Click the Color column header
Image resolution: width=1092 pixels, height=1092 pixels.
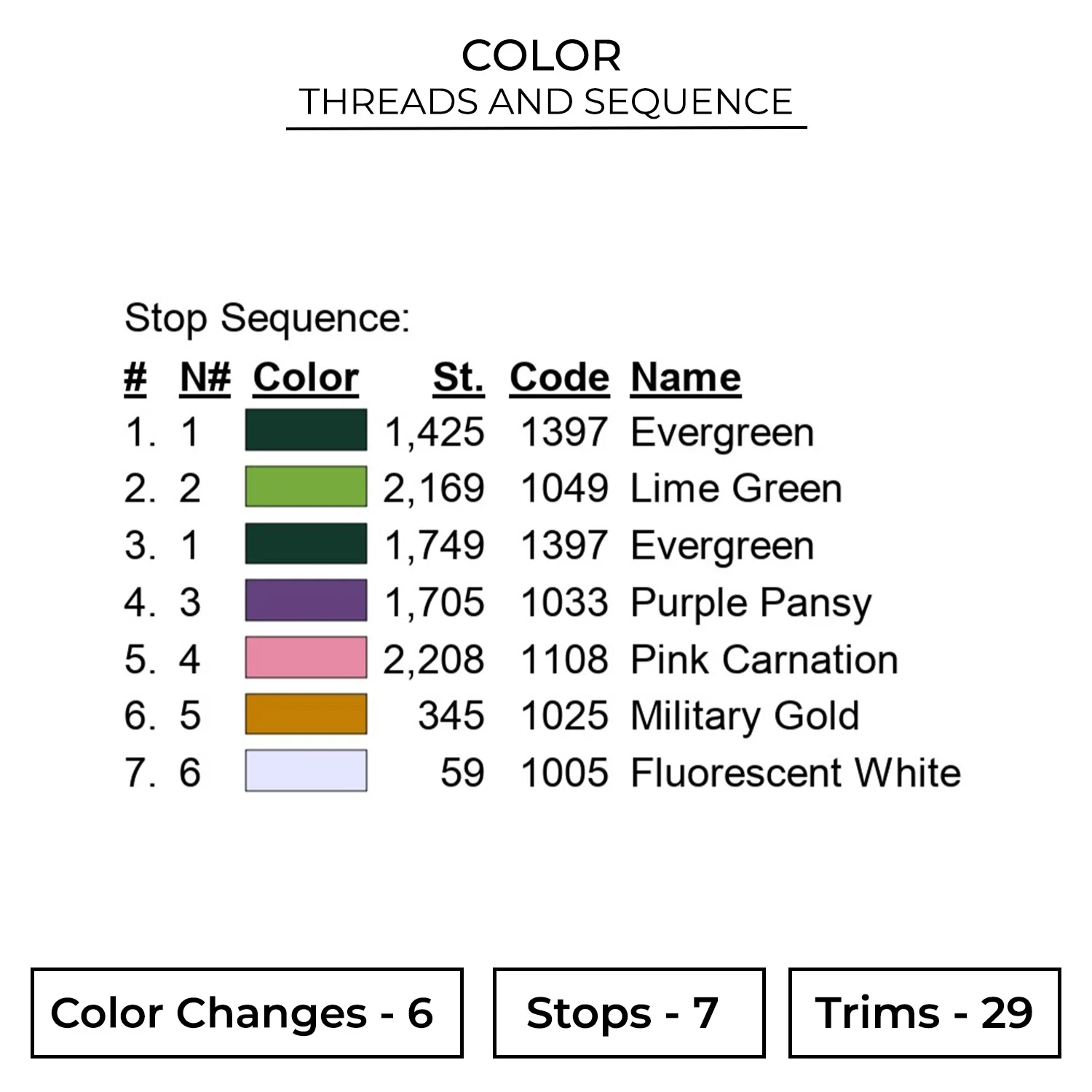click(x=306, y=378)
